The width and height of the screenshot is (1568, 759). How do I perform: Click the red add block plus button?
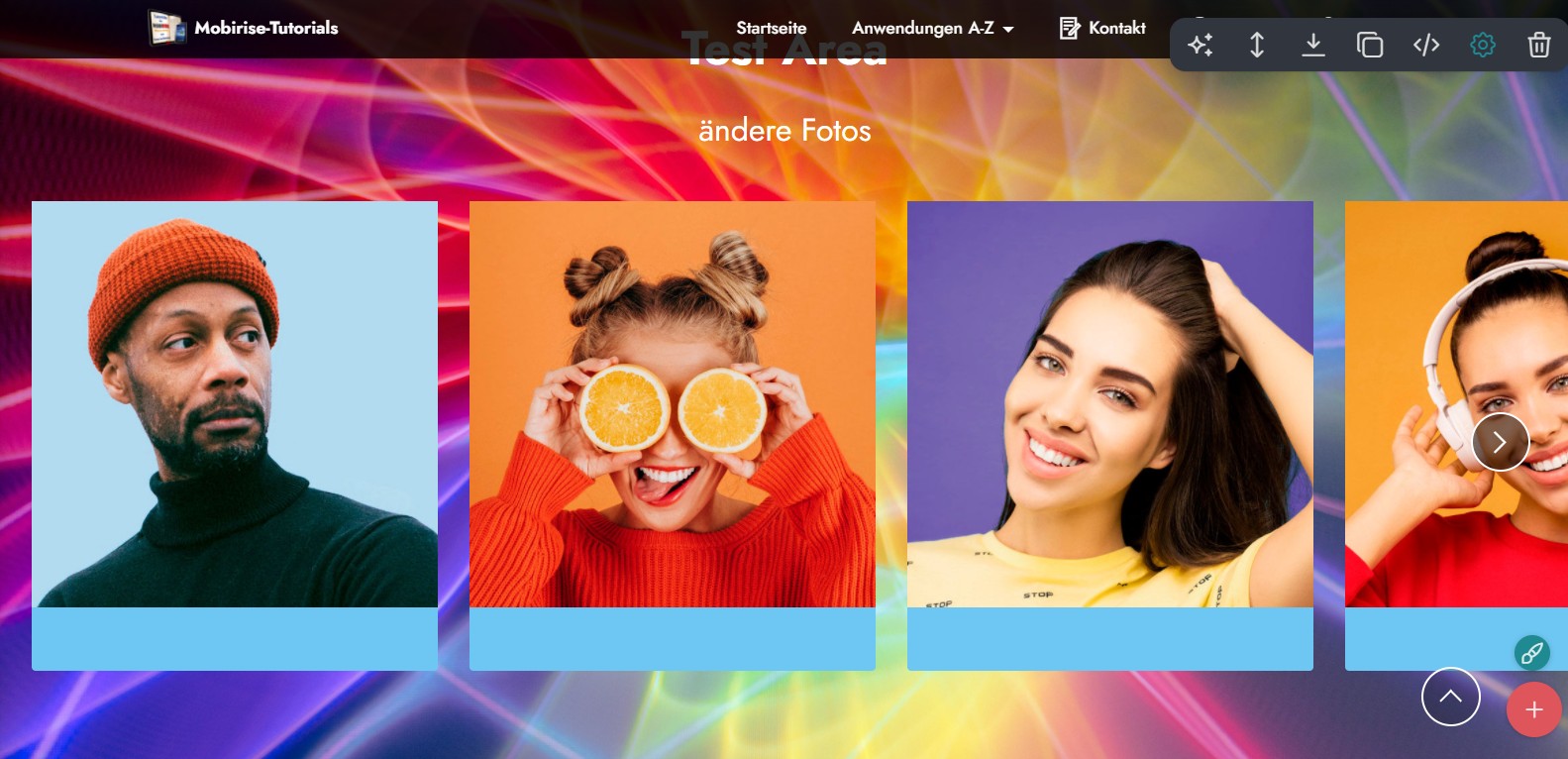[1534, 709]
